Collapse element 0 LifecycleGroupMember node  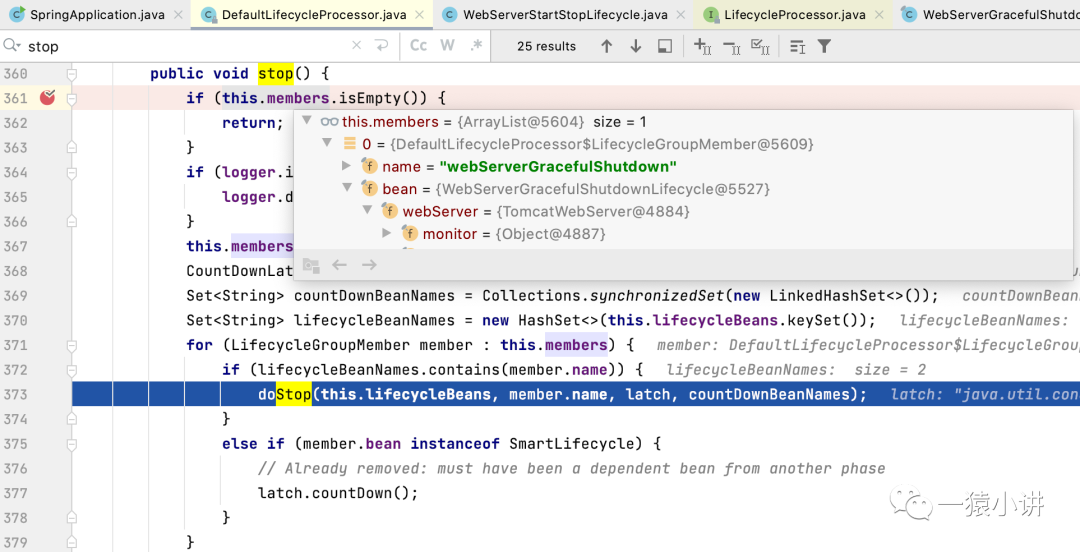coord(327,143)
